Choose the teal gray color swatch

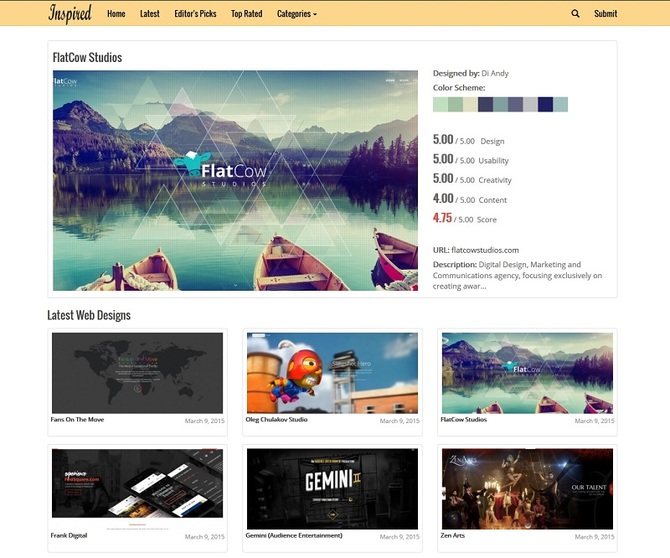point(500,104)
